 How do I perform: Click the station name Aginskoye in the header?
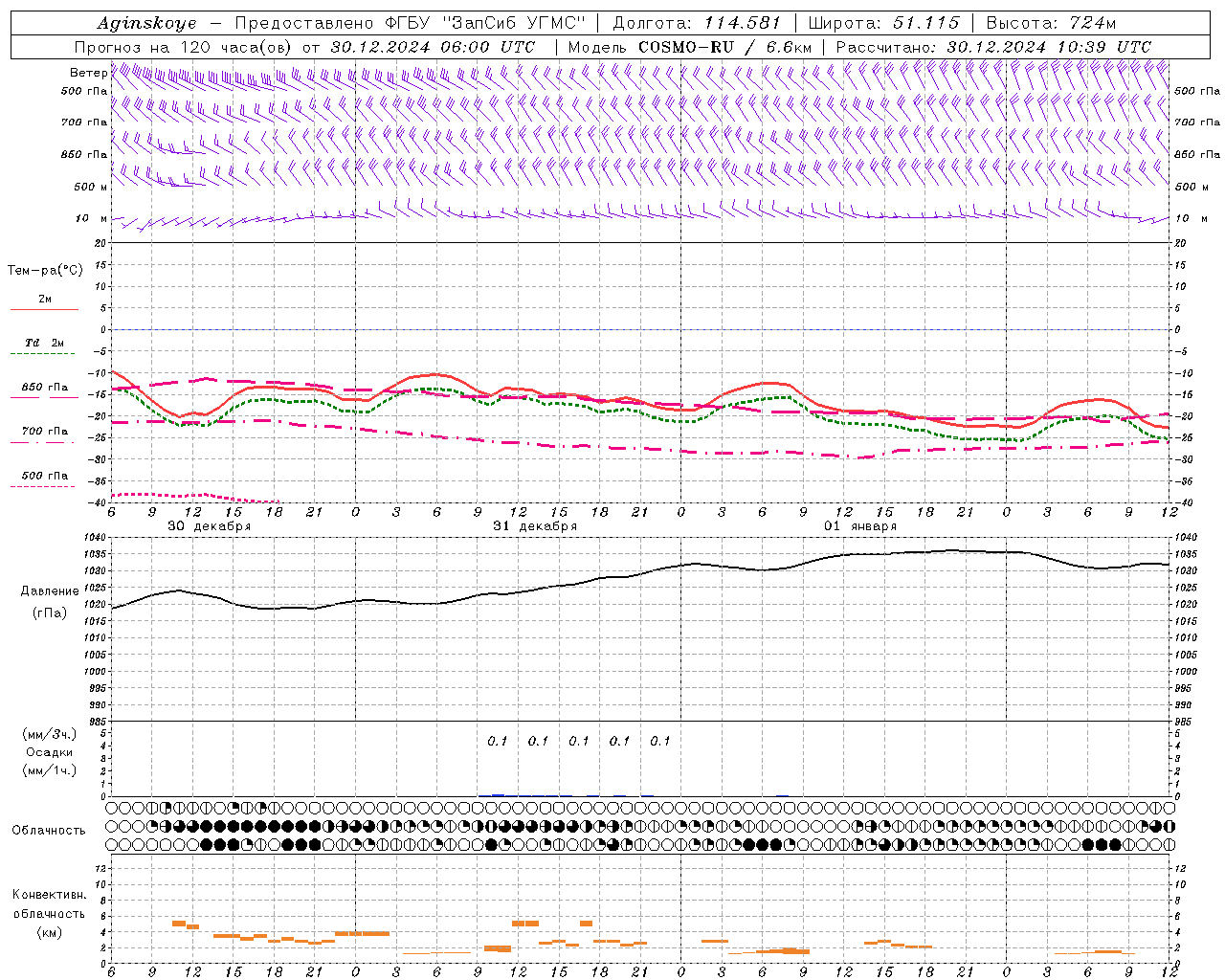coord(146,23)
